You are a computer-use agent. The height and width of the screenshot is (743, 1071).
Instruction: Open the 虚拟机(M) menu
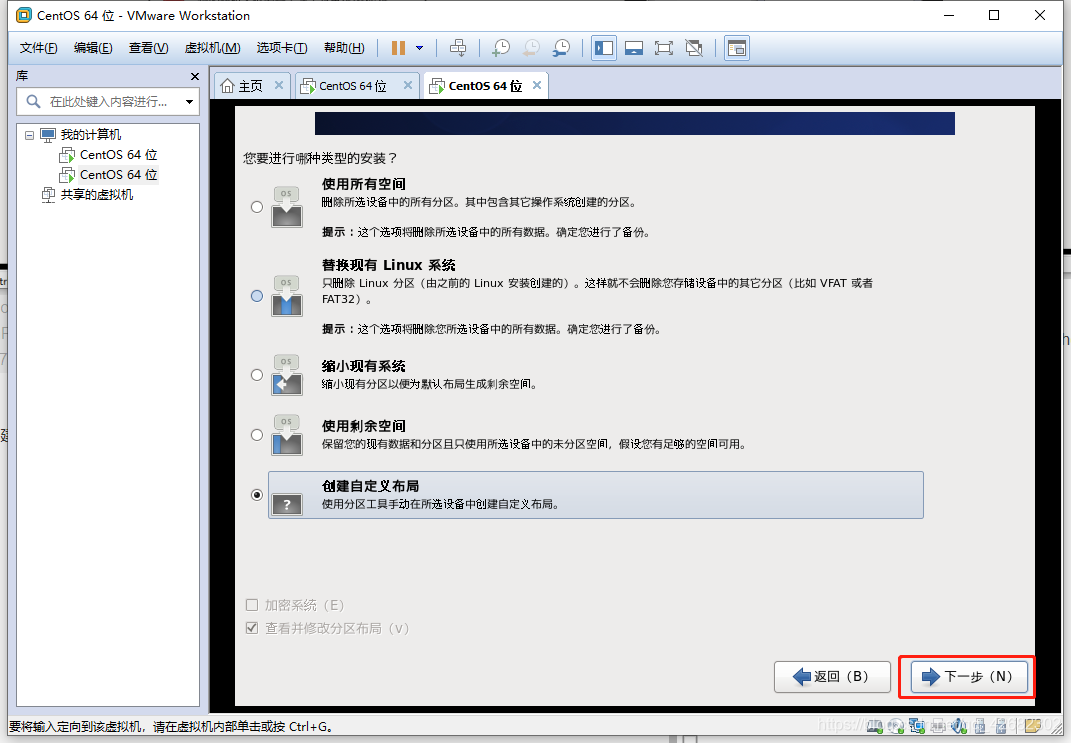212,48
